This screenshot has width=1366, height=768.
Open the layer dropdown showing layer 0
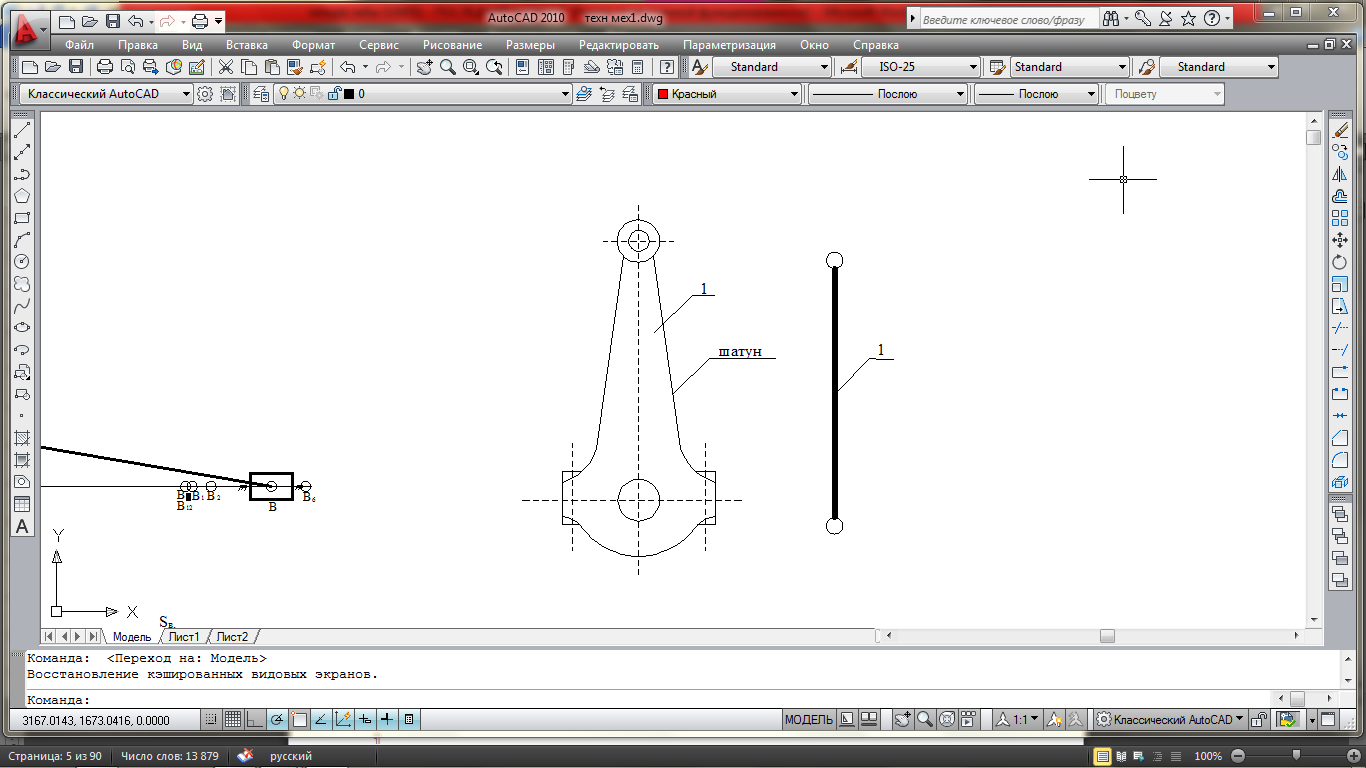pyautogui.click(x=460, y=94)
